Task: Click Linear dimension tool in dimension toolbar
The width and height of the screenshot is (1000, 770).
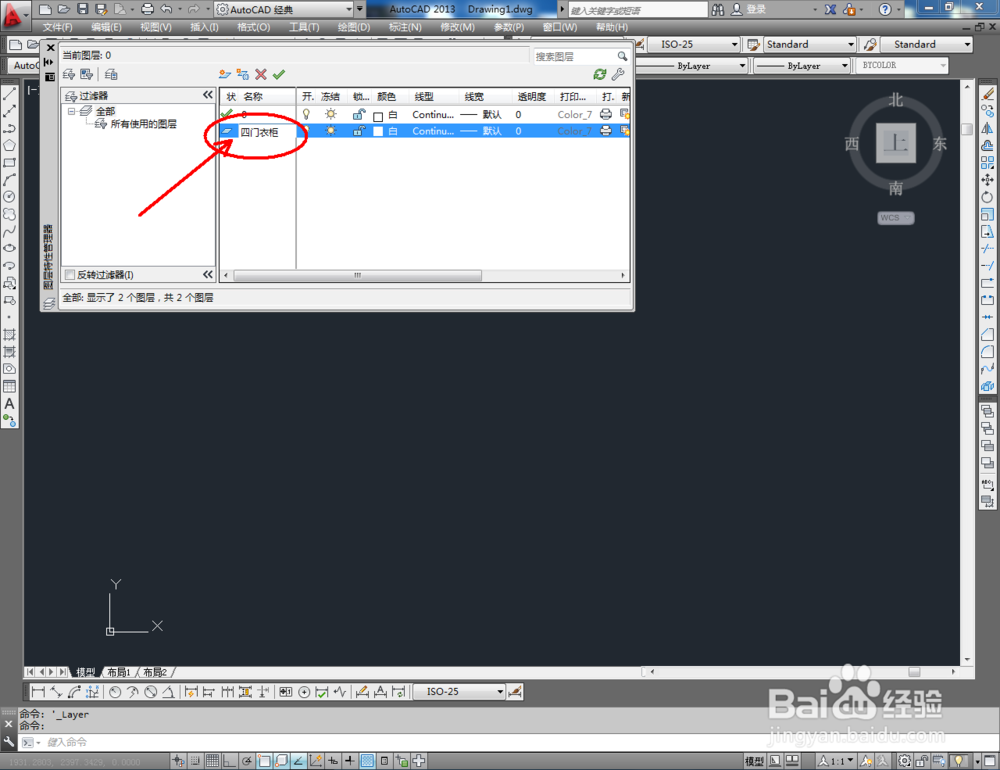Action: coord(38,692)
